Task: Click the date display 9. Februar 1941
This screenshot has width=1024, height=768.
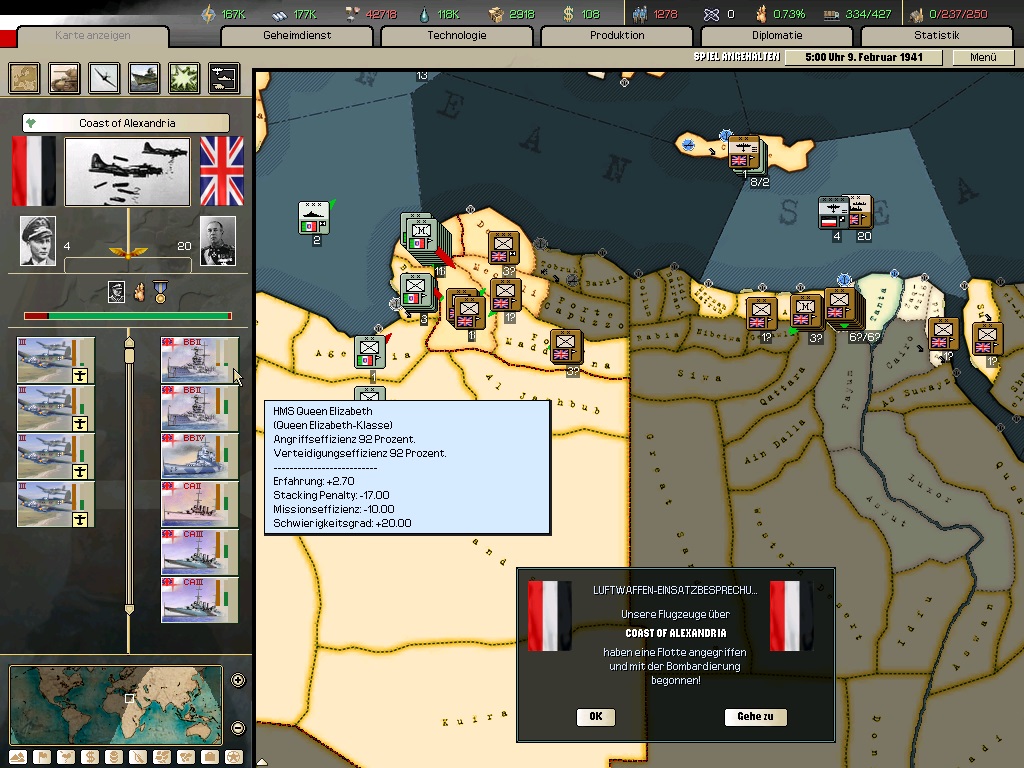Action: 863,58
